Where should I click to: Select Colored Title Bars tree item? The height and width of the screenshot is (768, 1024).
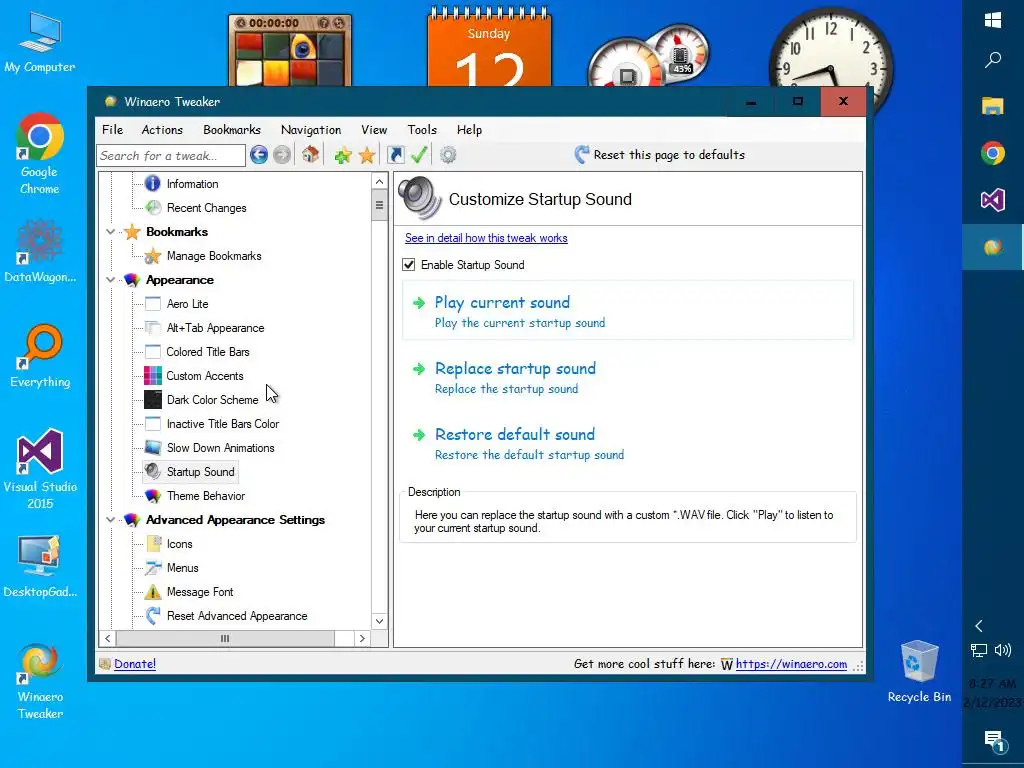coord(208,352)
